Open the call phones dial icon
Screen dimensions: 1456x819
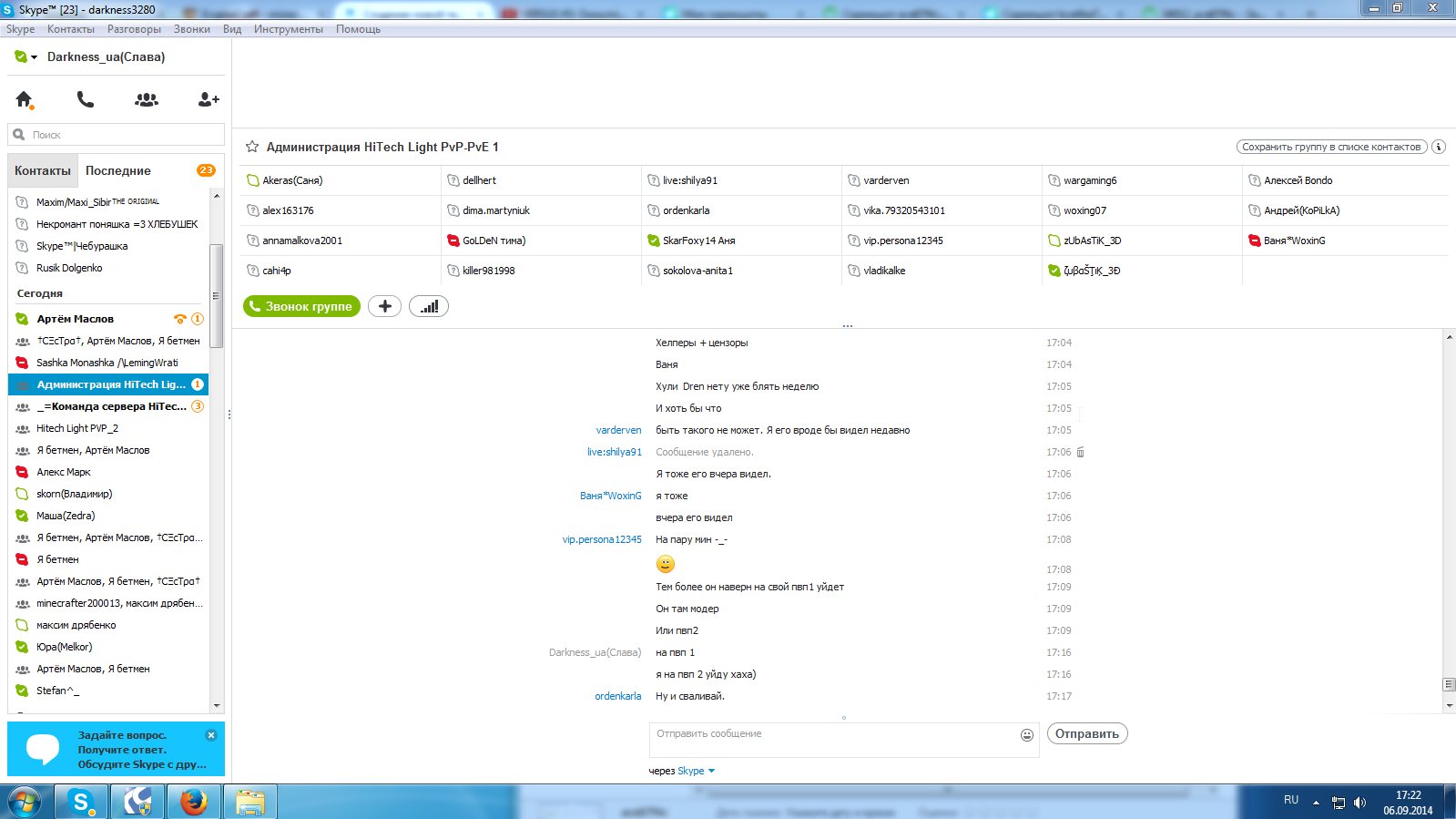coord(86,99)
